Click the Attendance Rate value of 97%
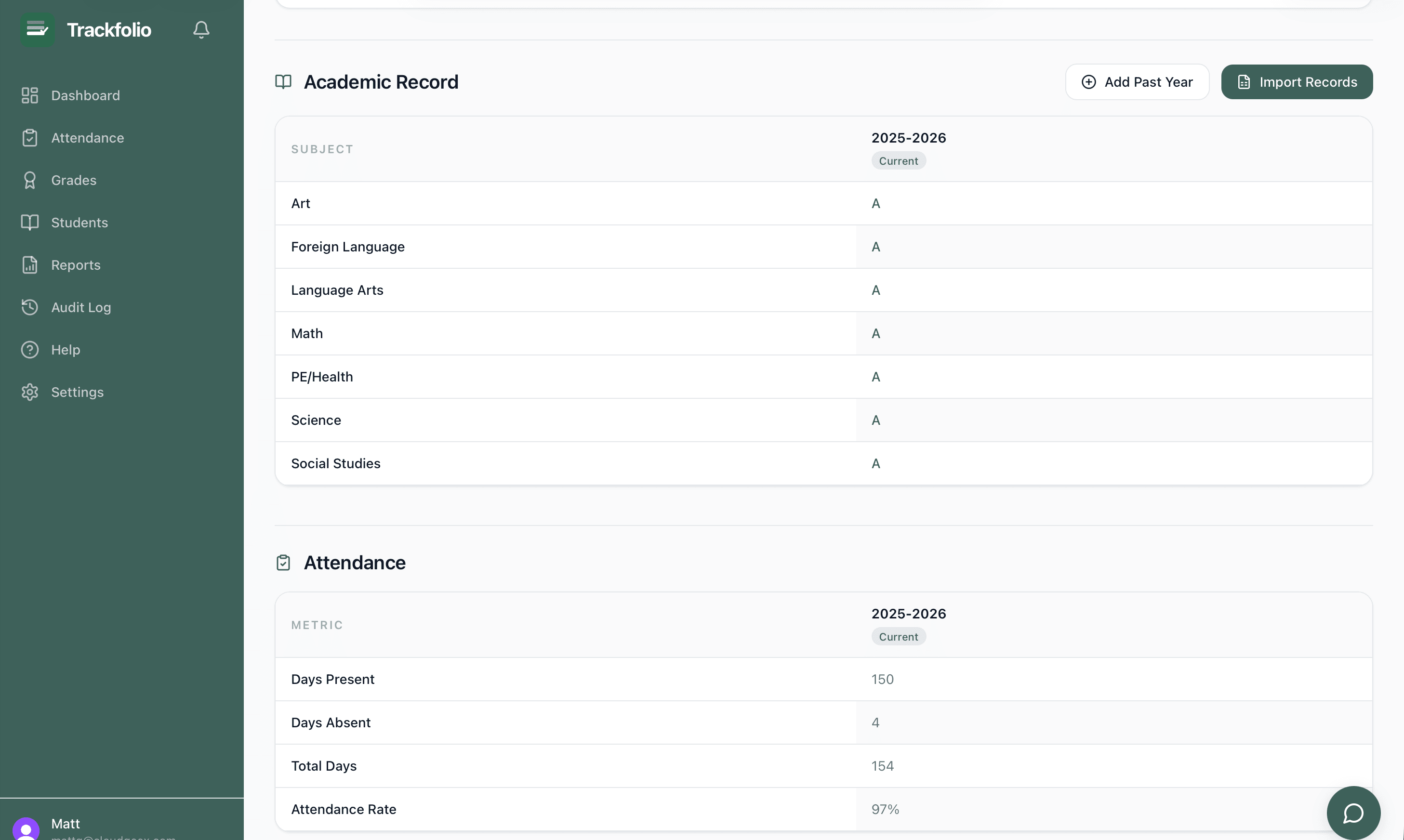Image resolution: width=1404 pixels, height=840 pixels. point(885,809)
